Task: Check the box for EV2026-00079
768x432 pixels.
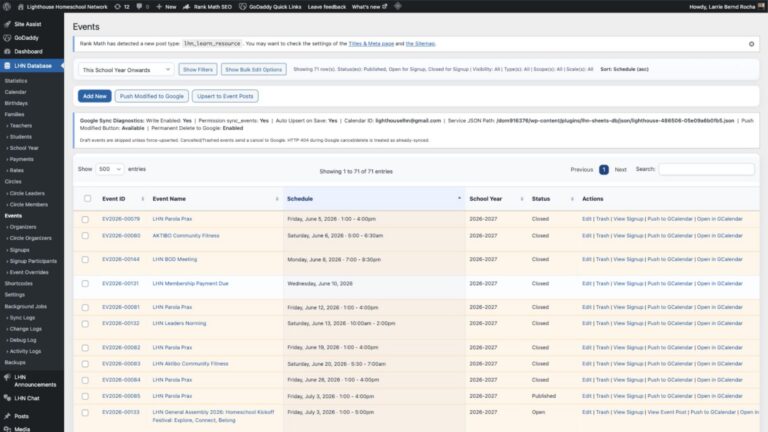Action: click(85, 219)
